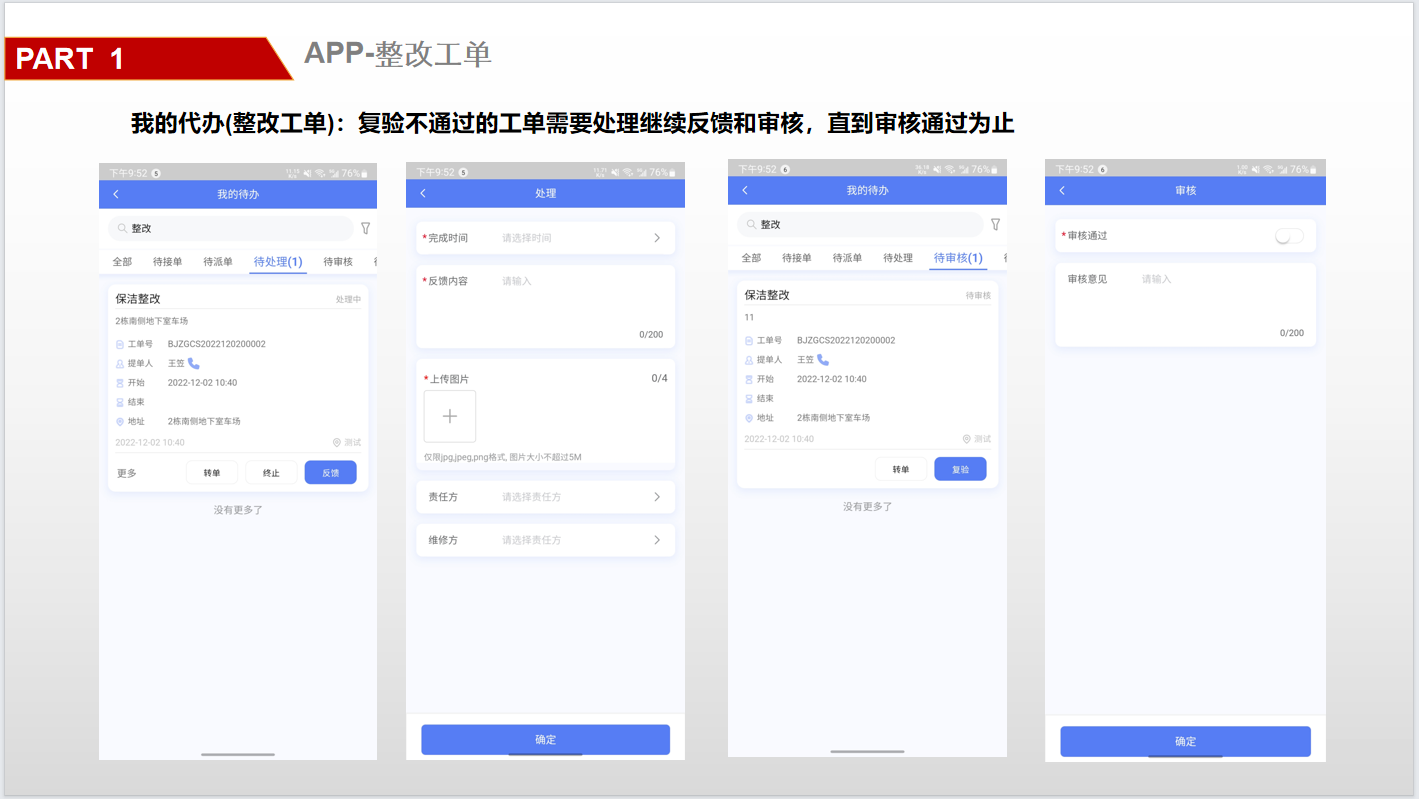This screenshot has height=799, width=1419.
Task: Click 终止 button on work order card
Action: [271, 473]
